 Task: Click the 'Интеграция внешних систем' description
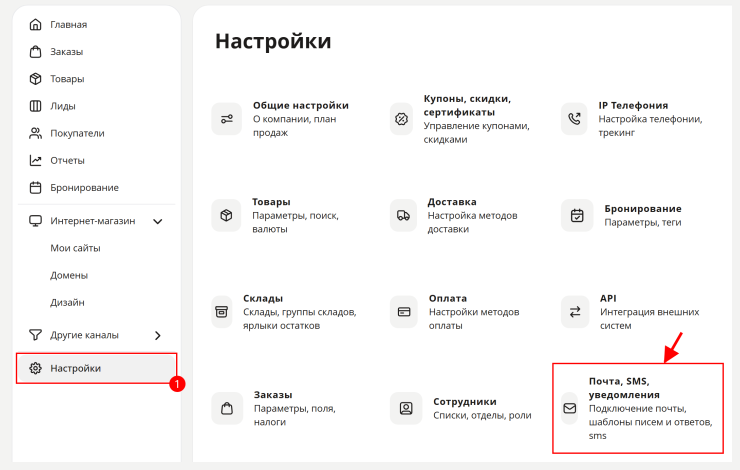click(x=650, y=319)
